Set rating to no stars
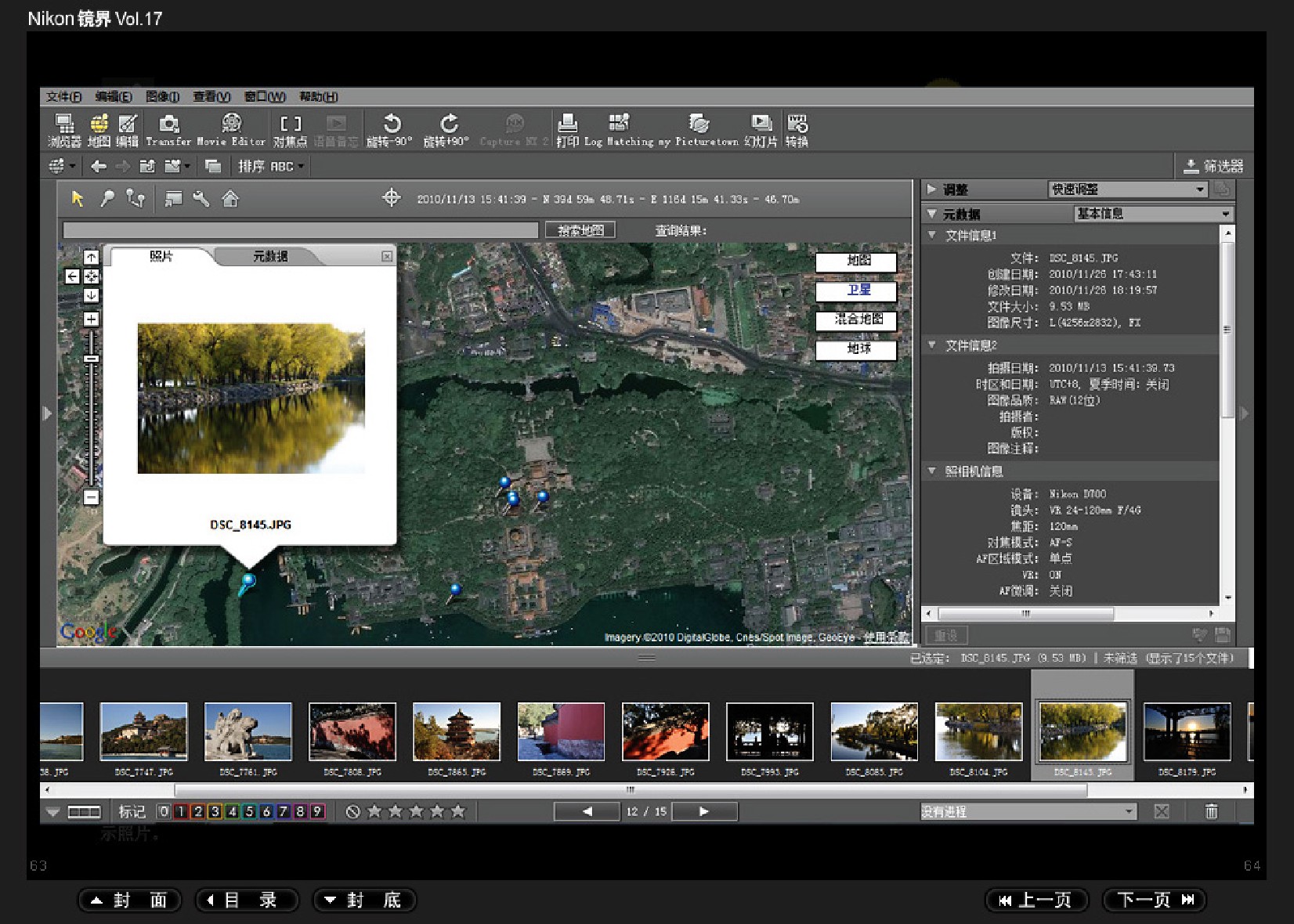The width and height of the screenshot is (1294, 924). tap(352, 812)
